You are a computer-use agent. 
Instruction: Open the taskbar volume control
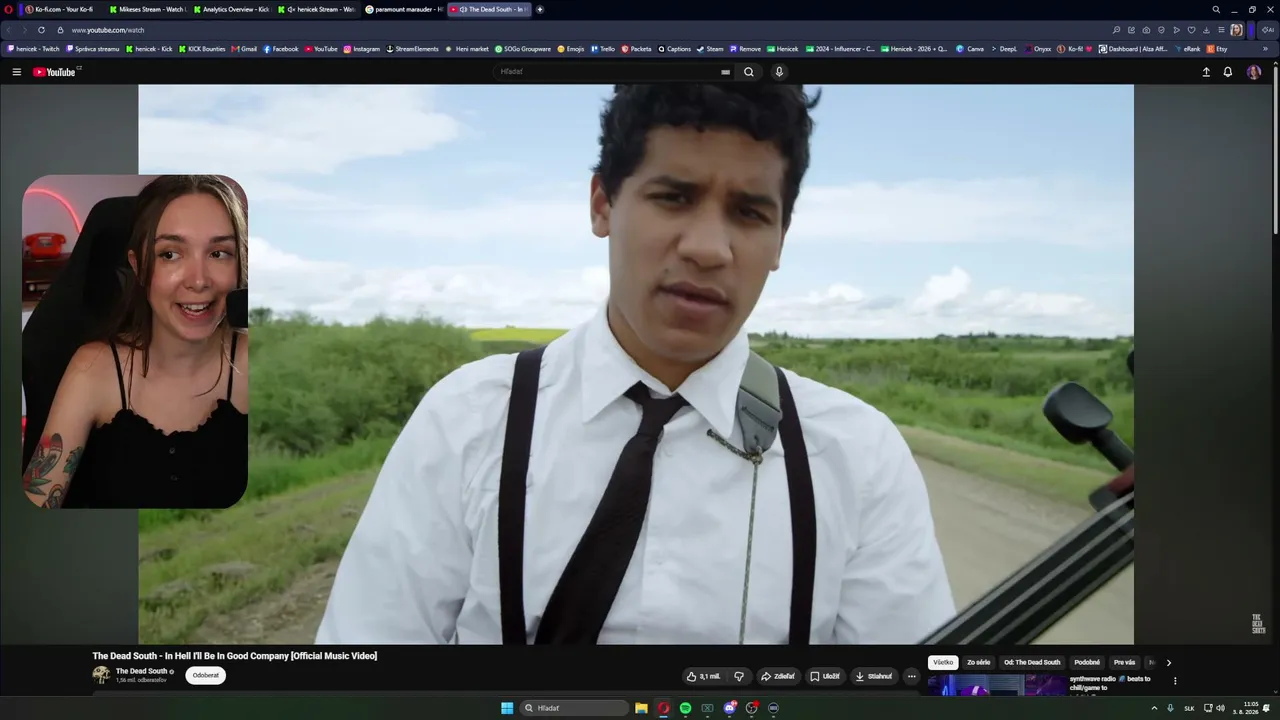[1220, 708]
